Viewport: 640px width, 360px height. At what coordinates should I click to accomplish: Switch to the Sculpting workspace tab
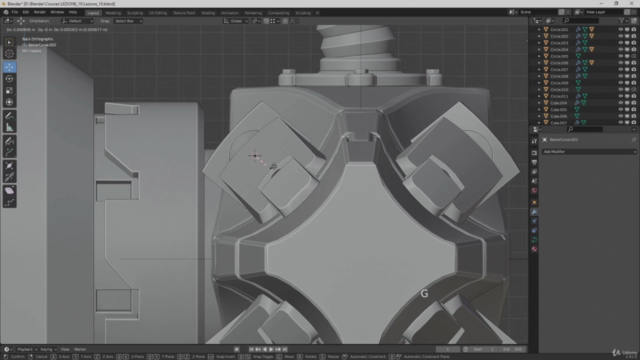click(135, 13)
